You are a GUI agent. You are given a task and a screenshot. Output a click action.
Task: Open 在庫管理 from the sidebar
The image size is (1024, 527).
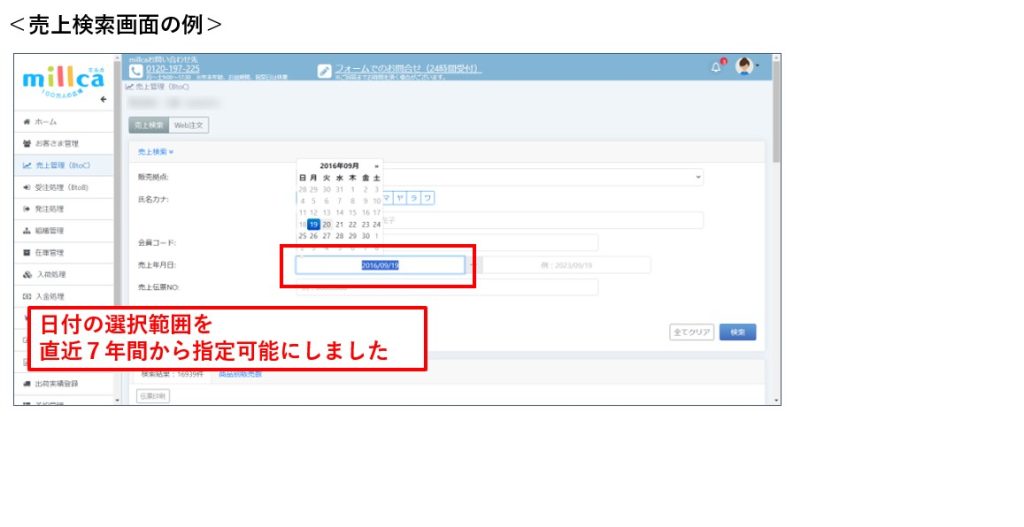49,252
